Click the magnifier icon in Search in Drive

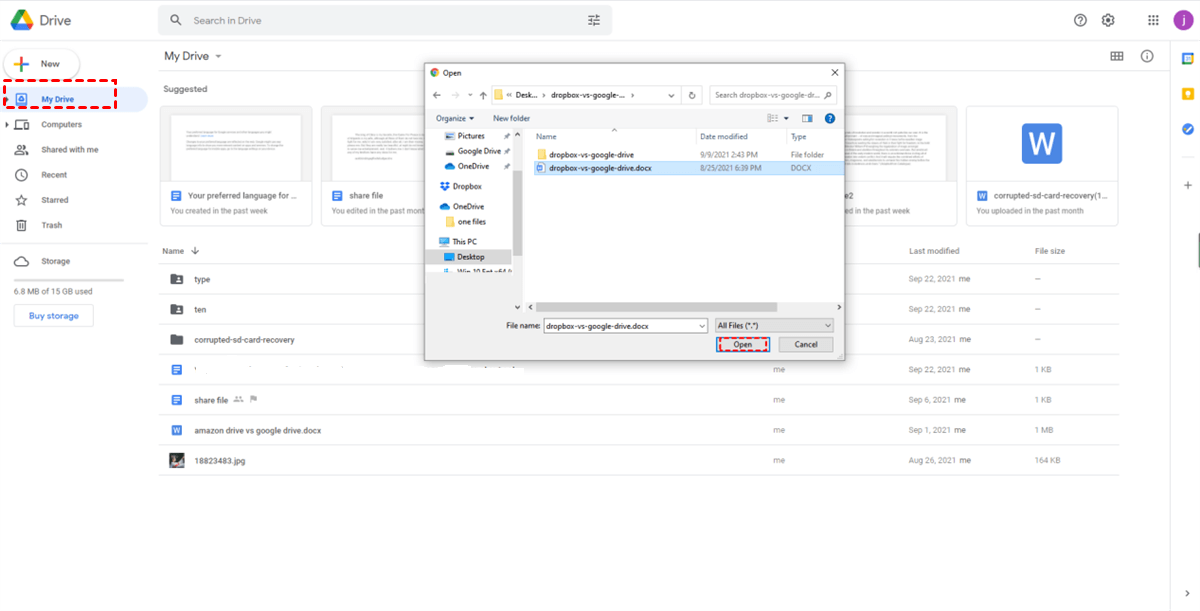pyautogui.click(x=176, y=20)
